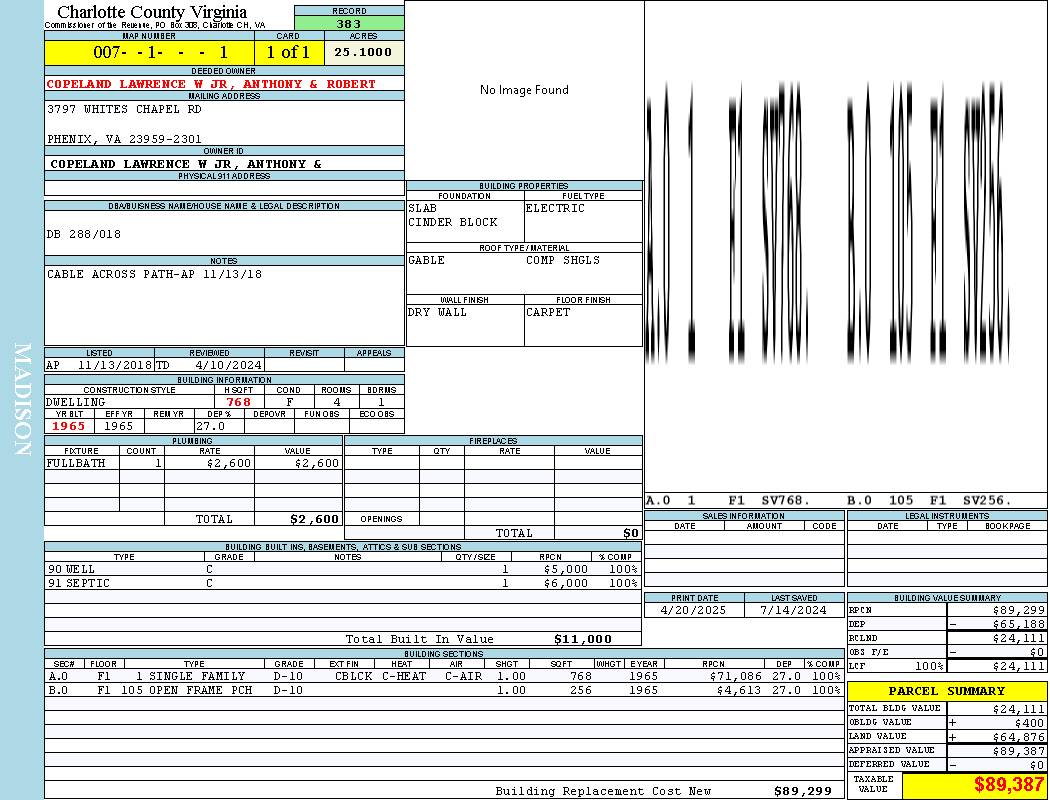The image size is (1050, 800).
Task: Click plumbing total $2,600 in bold
Action: click(314, 519)
